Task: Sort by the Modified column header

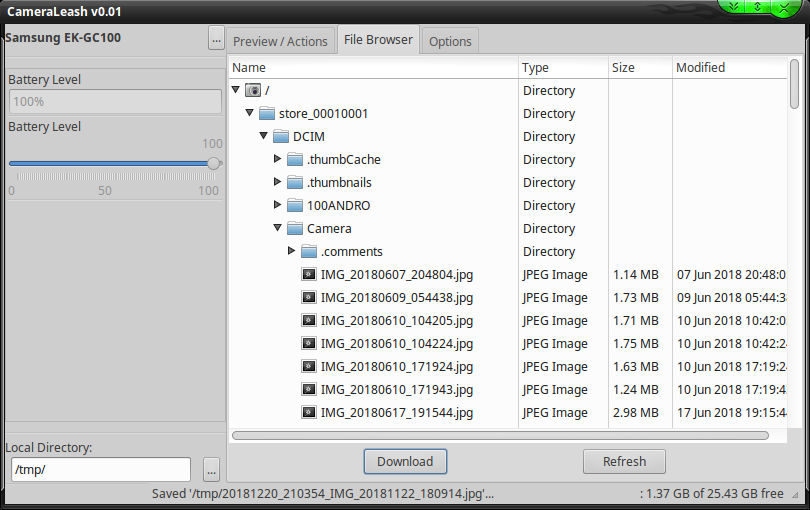Action: 729,68
